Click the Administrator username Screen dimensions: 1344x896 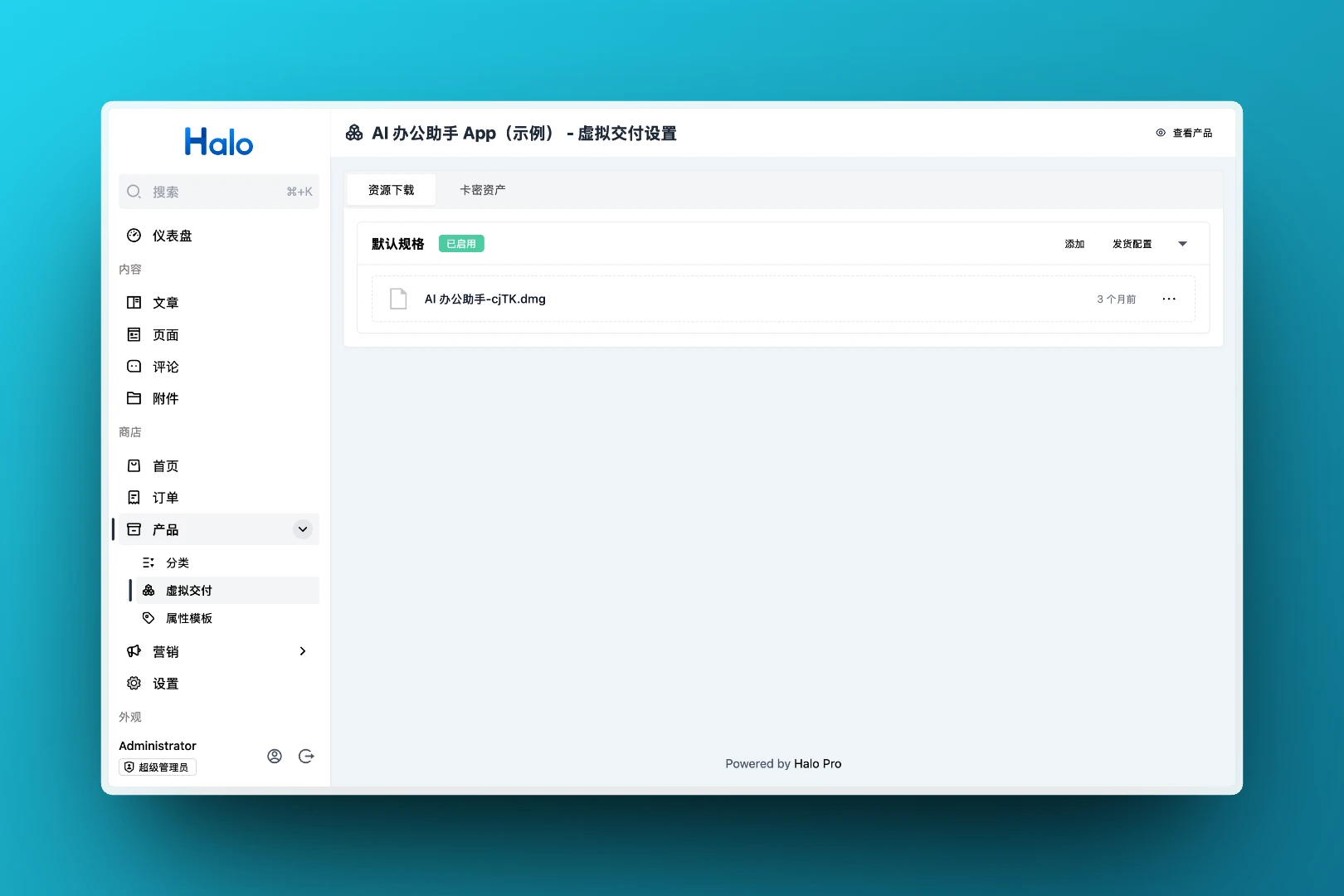pos(158,746)
